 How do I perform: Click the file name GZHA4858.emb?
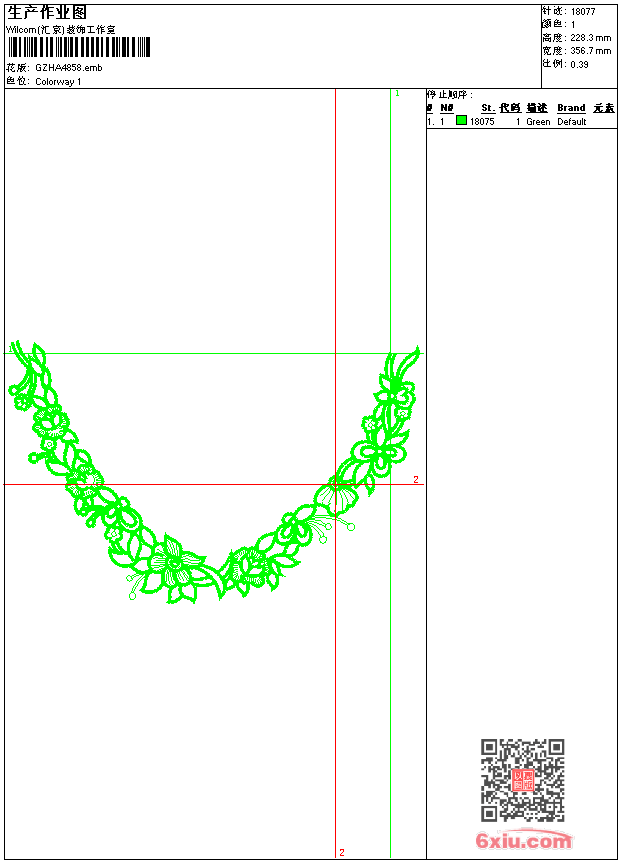click(x=69, y=67)
